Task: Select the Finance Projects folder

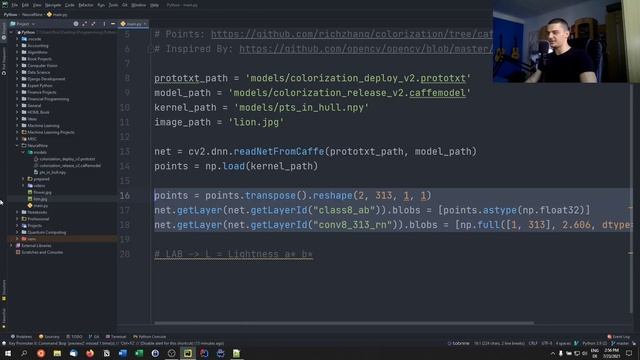Action: pyautogui.click(x=42, y=92)
